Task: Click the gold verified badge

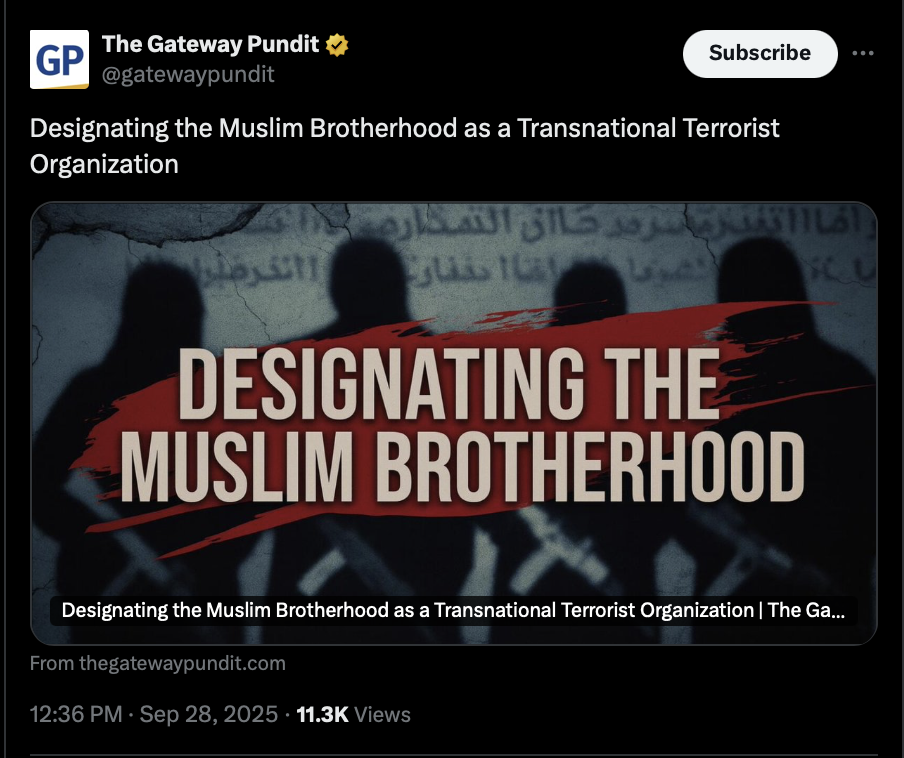Action: tap(337, 45)
